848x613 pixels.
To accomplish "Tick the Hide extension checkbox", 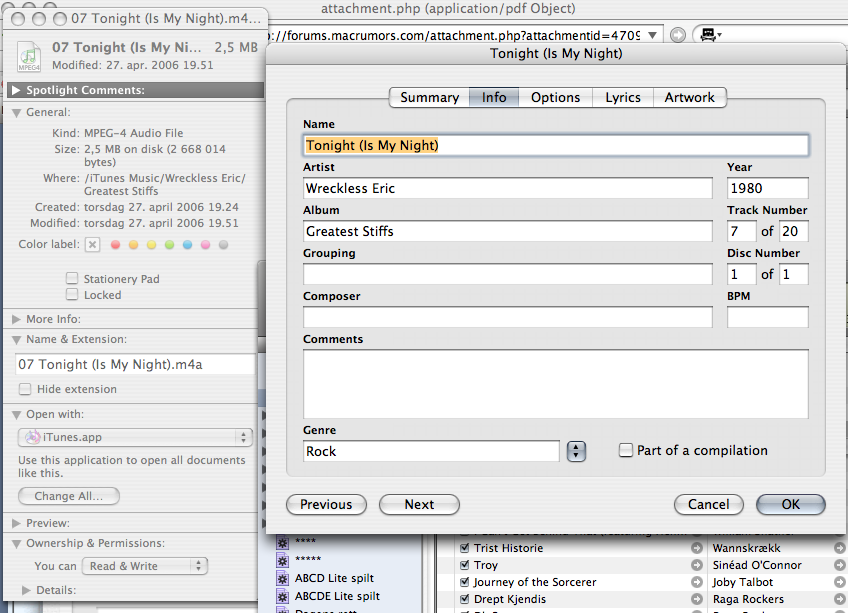I will tap(25, 389).
